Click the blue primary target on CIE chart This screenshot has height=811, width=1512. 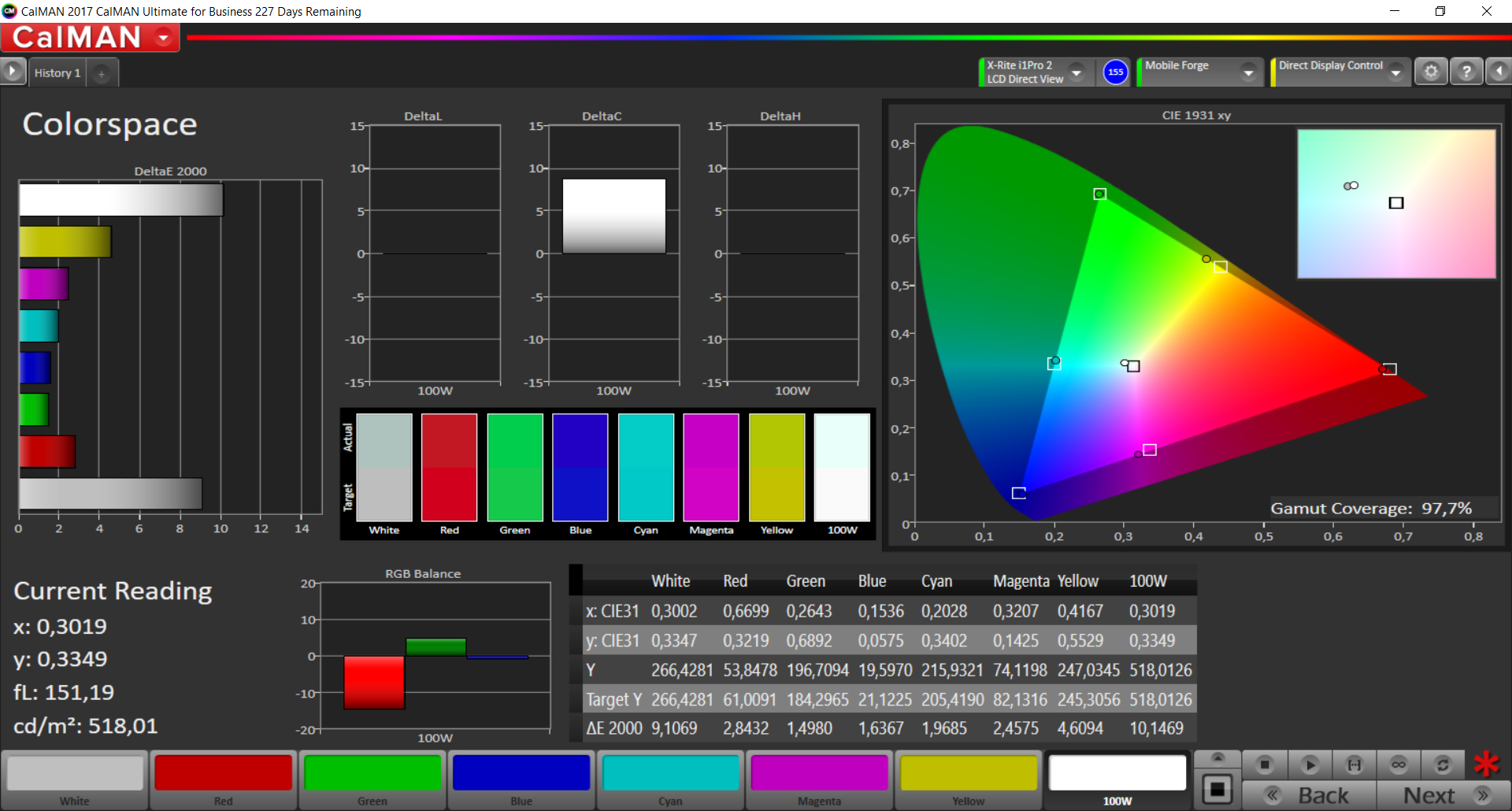click(x=1018, y=493)
